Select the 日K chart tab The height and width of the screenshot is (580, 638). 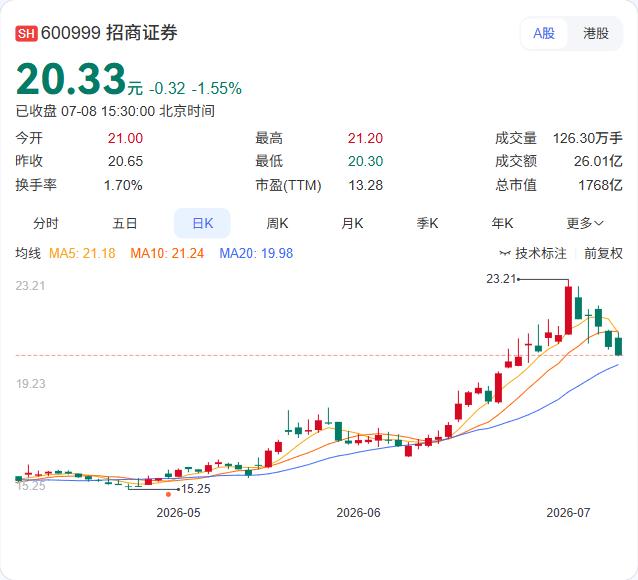pyautogui.click(x=202, y=223)
